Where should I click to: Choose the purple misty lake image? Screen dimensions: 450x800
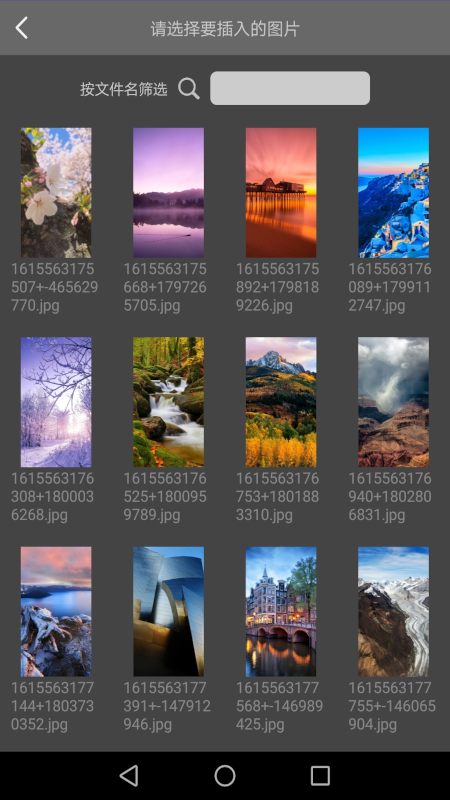(x=168, y=193)
